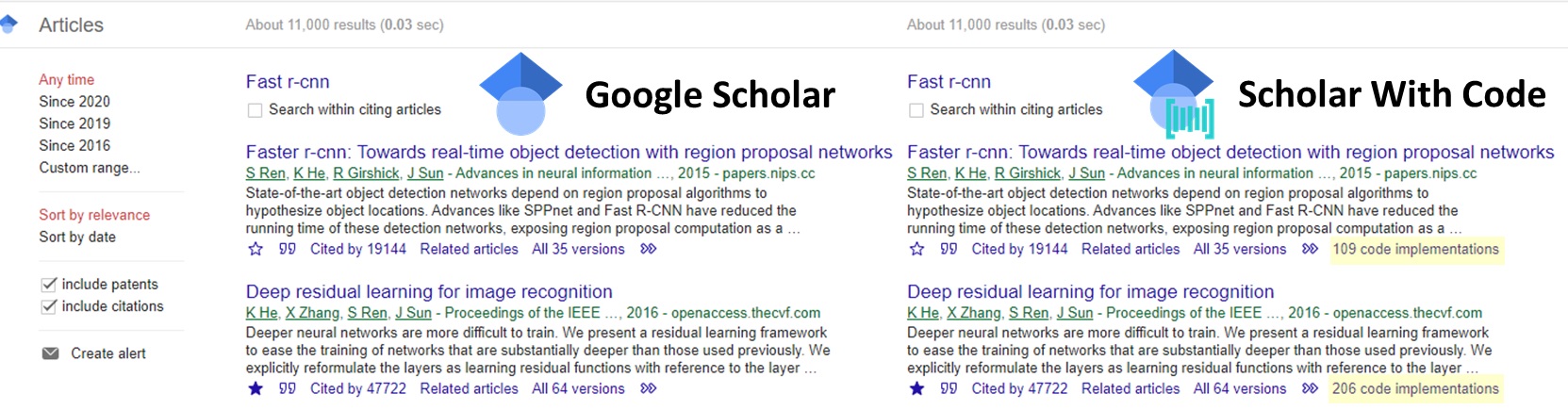Show more options for left Faster r-cnn result

648,249
